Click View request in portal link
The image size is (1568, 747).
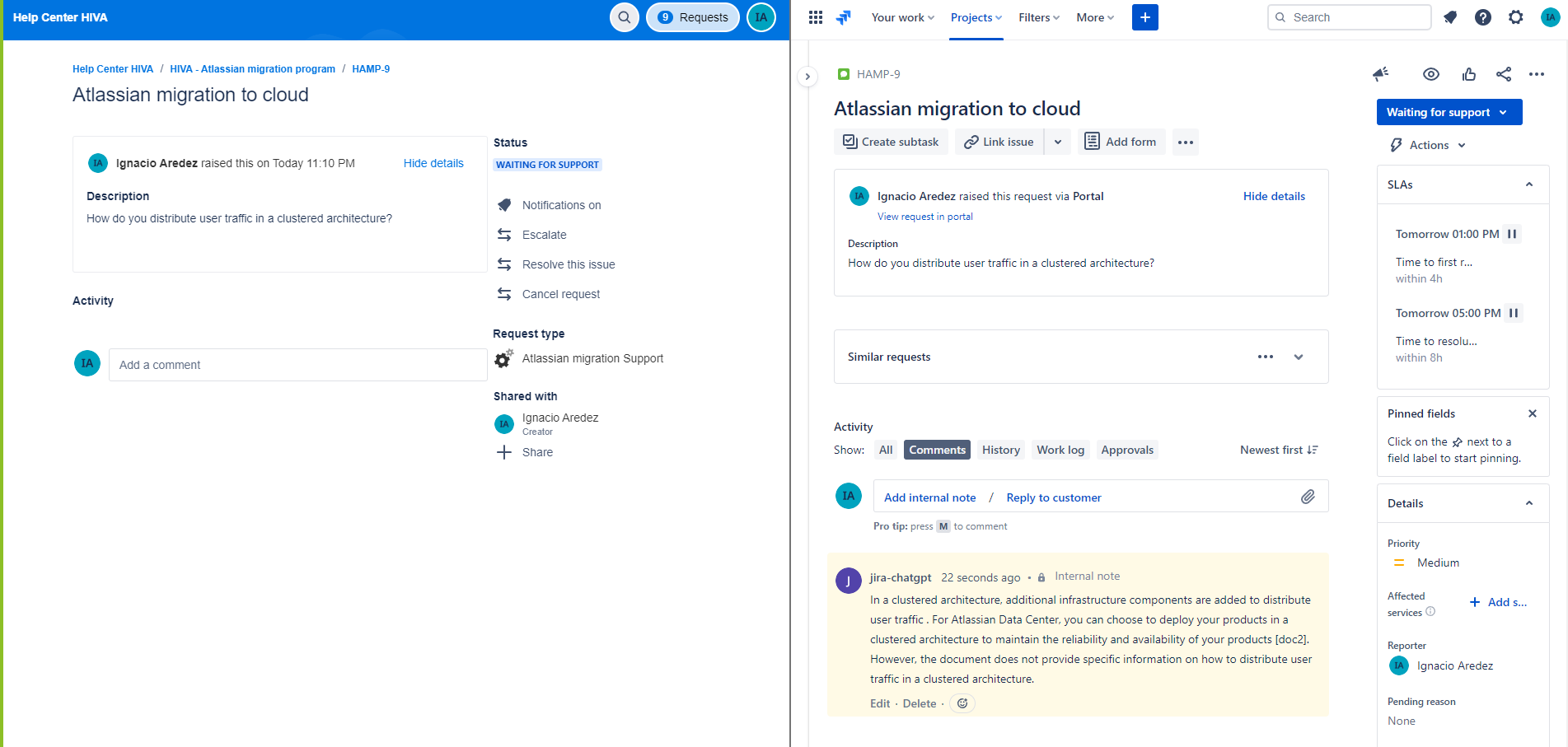coord(924,217)
